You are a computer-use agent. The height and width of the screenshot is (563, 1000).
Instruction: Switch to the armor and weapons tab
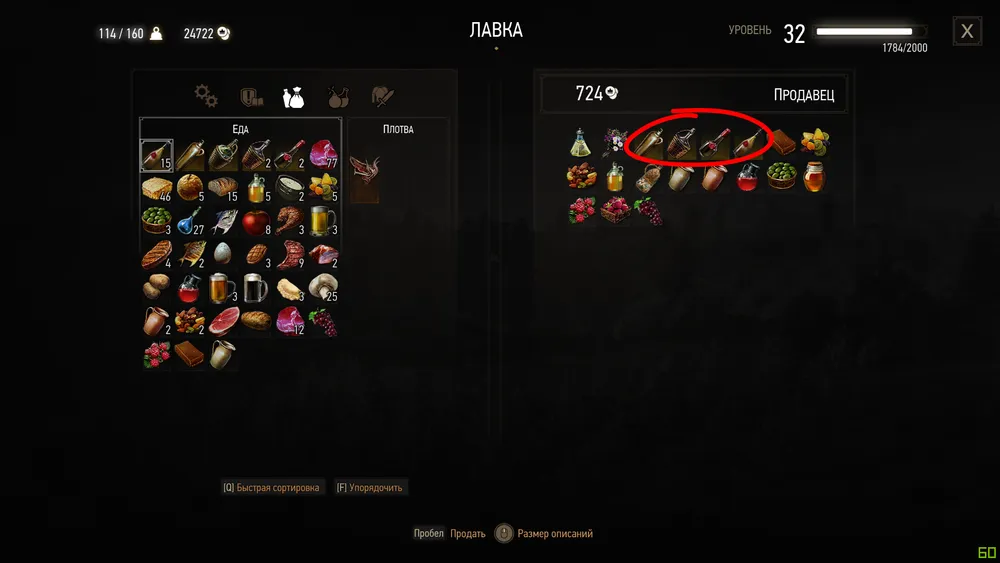pos(251,97)
